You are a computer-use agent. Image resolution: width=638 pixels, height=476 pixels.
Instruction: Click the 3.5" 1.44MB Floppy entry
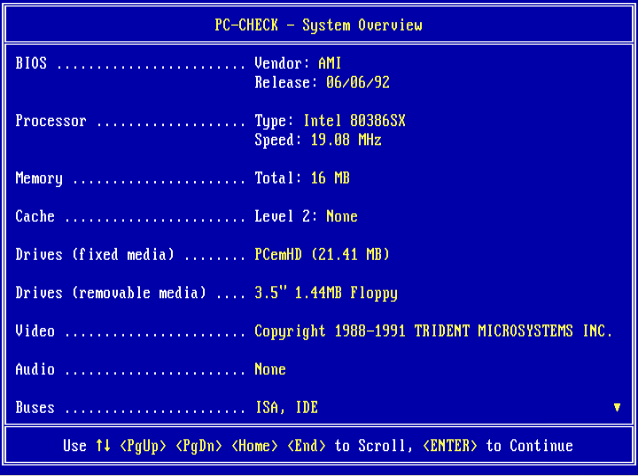pos(326,293)
